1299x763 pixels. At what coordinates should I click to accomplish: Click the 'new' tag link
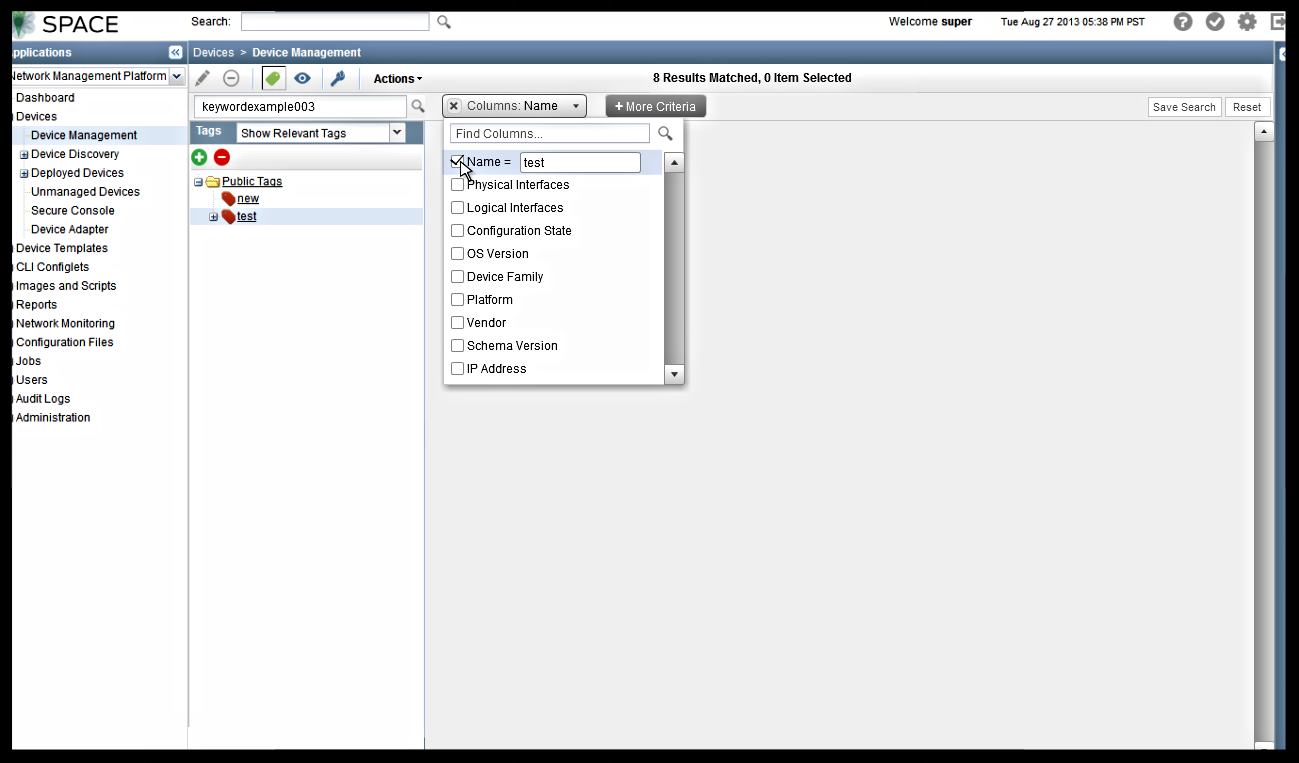coord(248,199)
